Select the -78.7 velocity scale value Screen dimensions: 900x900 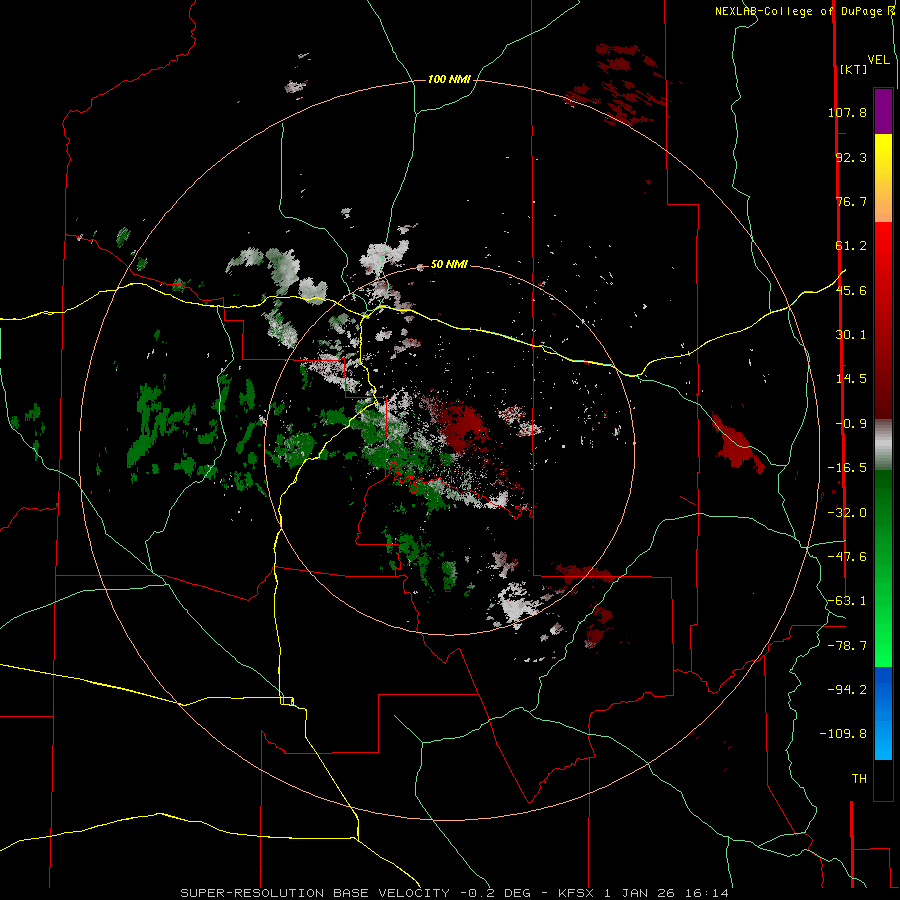[847, 646]
